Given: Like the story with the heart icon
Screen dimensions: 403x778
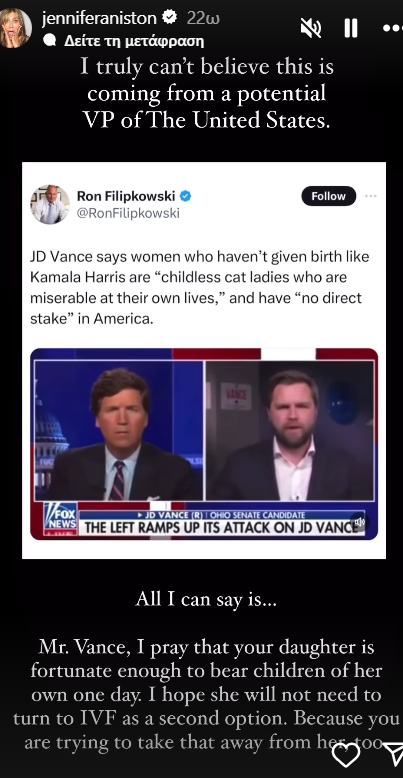Looking at the screenshot, I should (x=345, y=756).
